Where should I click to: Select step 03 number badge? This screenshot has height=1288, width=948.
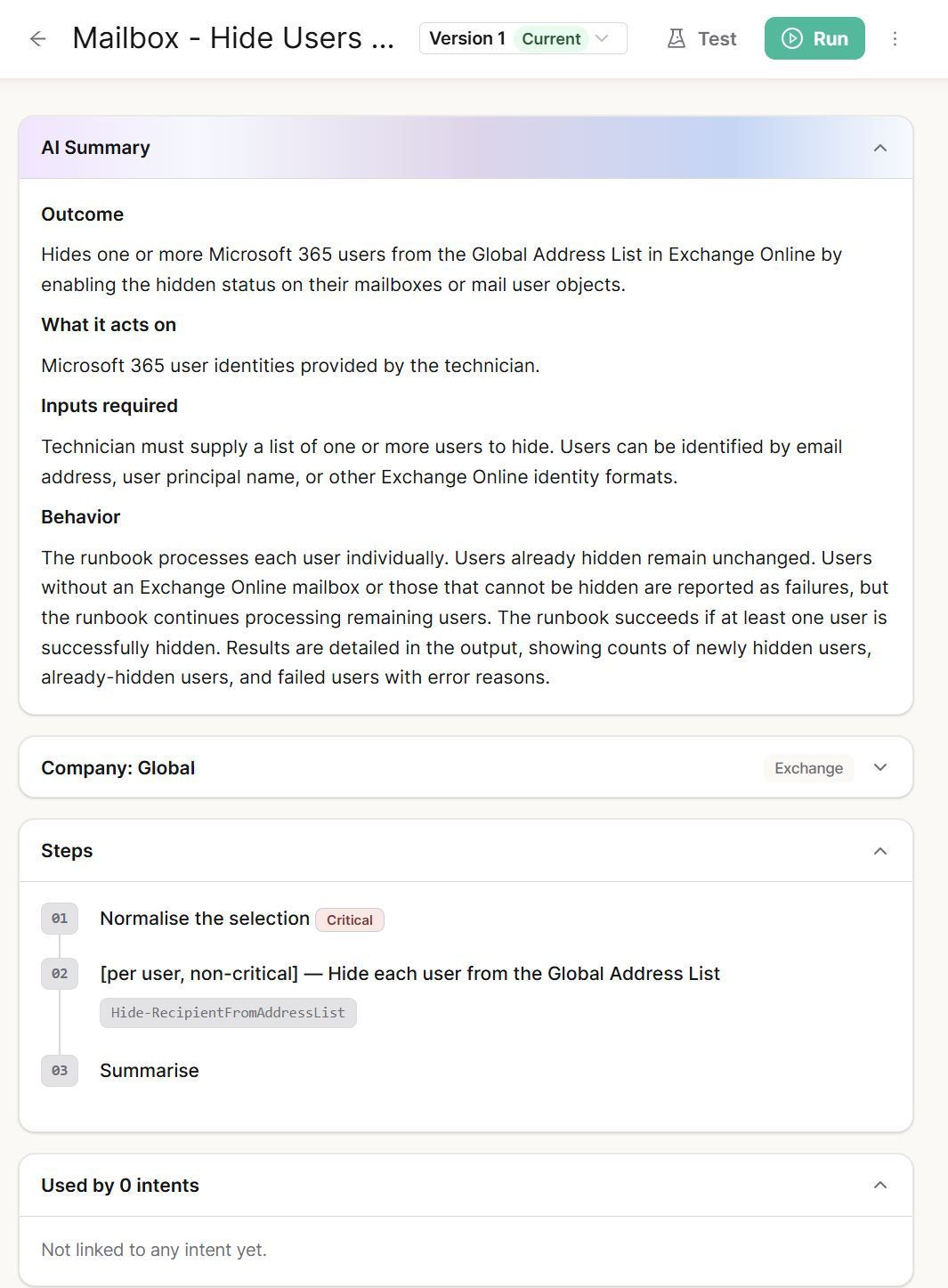pyautogui.click(x=60, y=1071)
